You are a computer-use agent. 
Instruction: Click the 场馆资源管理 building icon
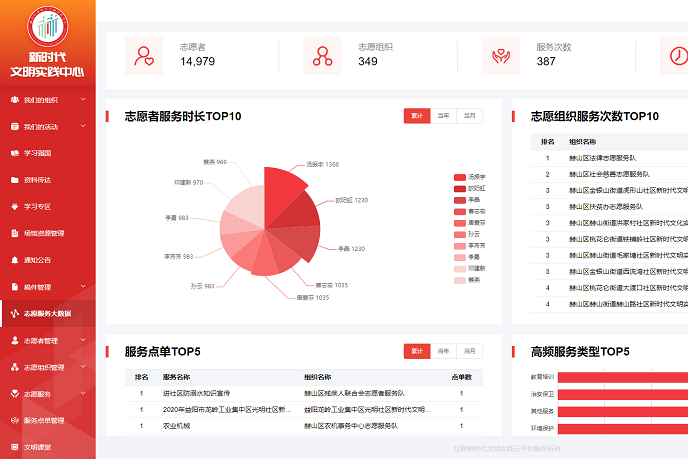tap(15, 233)
